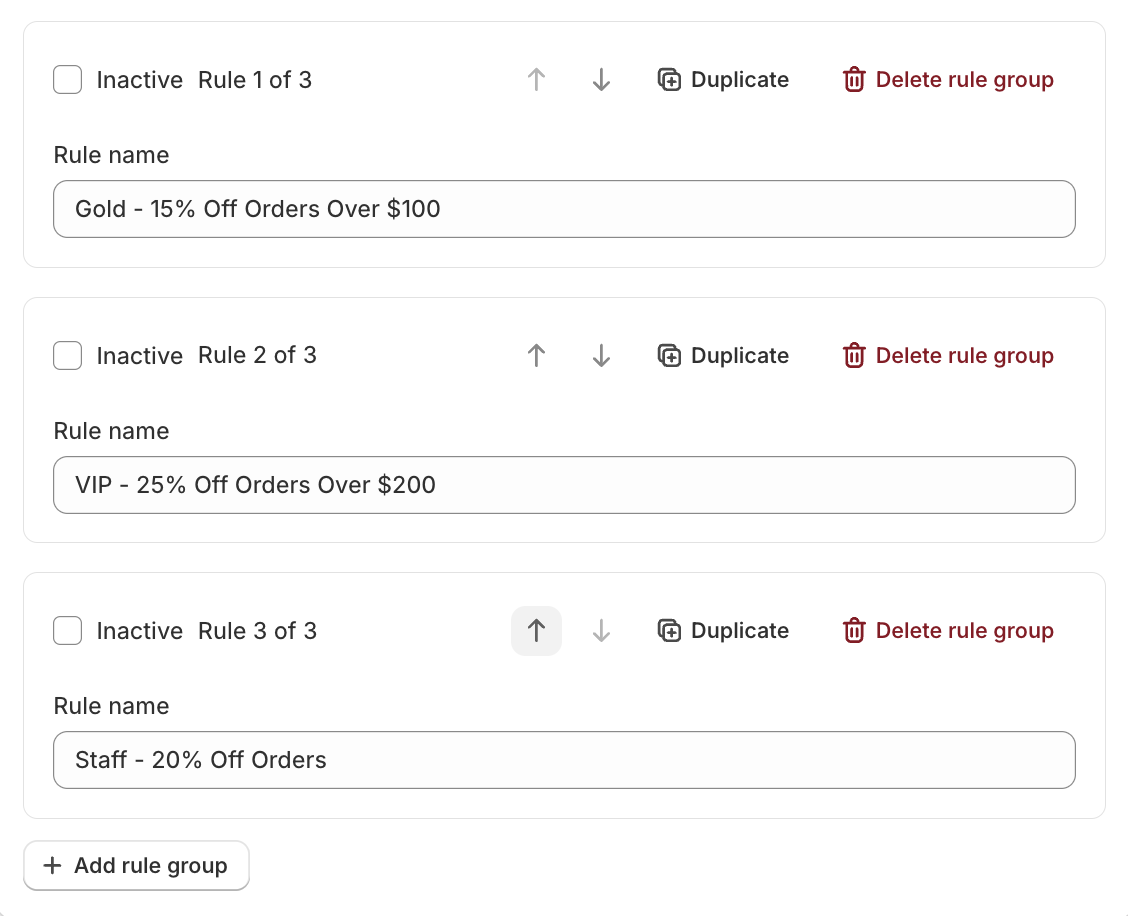
Task: Click the duplicate icon on Rule 1
Action: (x=670, y=79)
